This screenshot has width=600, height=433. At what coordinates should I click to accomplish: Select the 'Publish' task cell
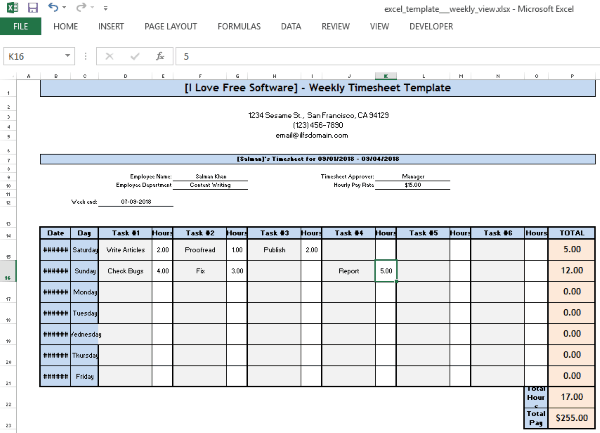pos(274,250)
